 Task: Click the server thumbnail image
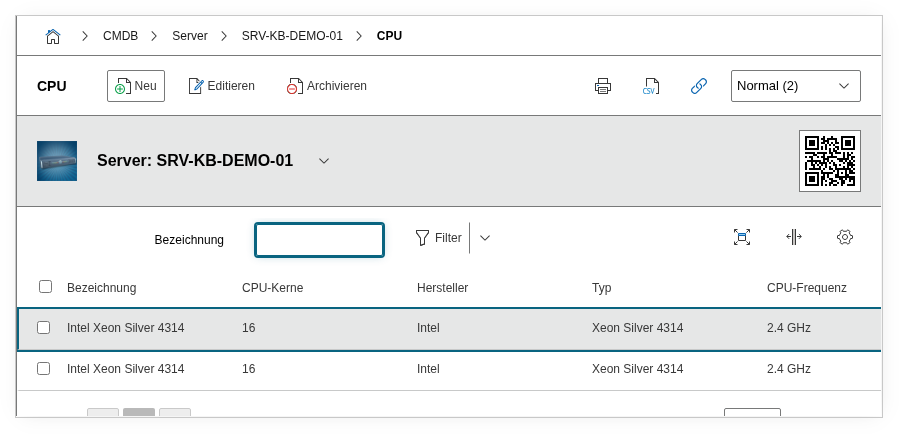[57, 161]
